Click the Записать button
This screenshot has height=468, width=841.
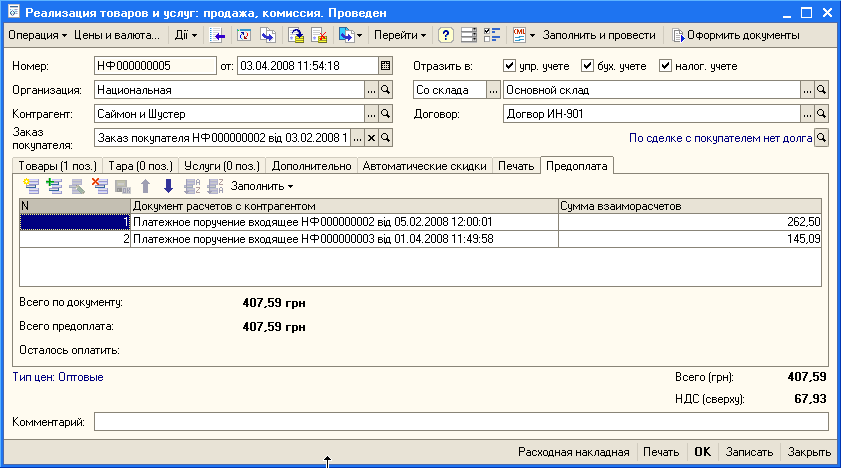(x=749, y=452)
